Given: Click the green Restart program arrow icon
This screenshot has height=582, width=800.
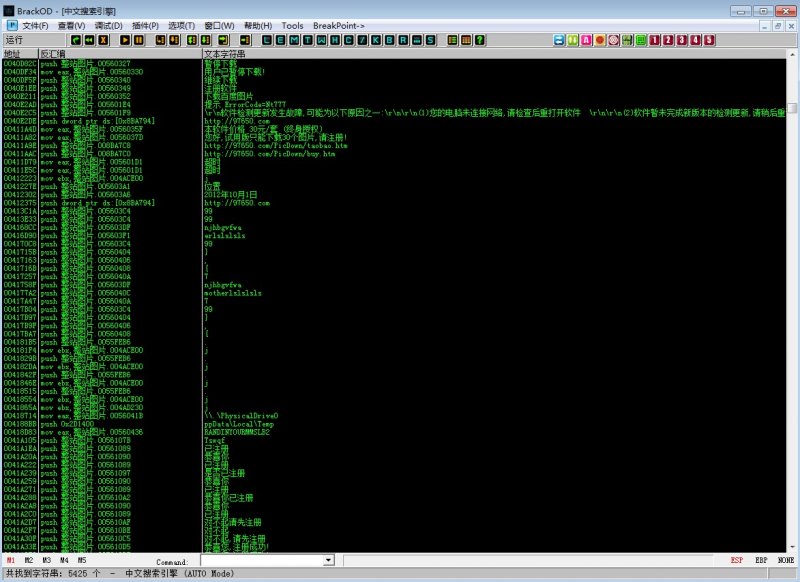Looking at the screenshot, I should pos(76,40).
